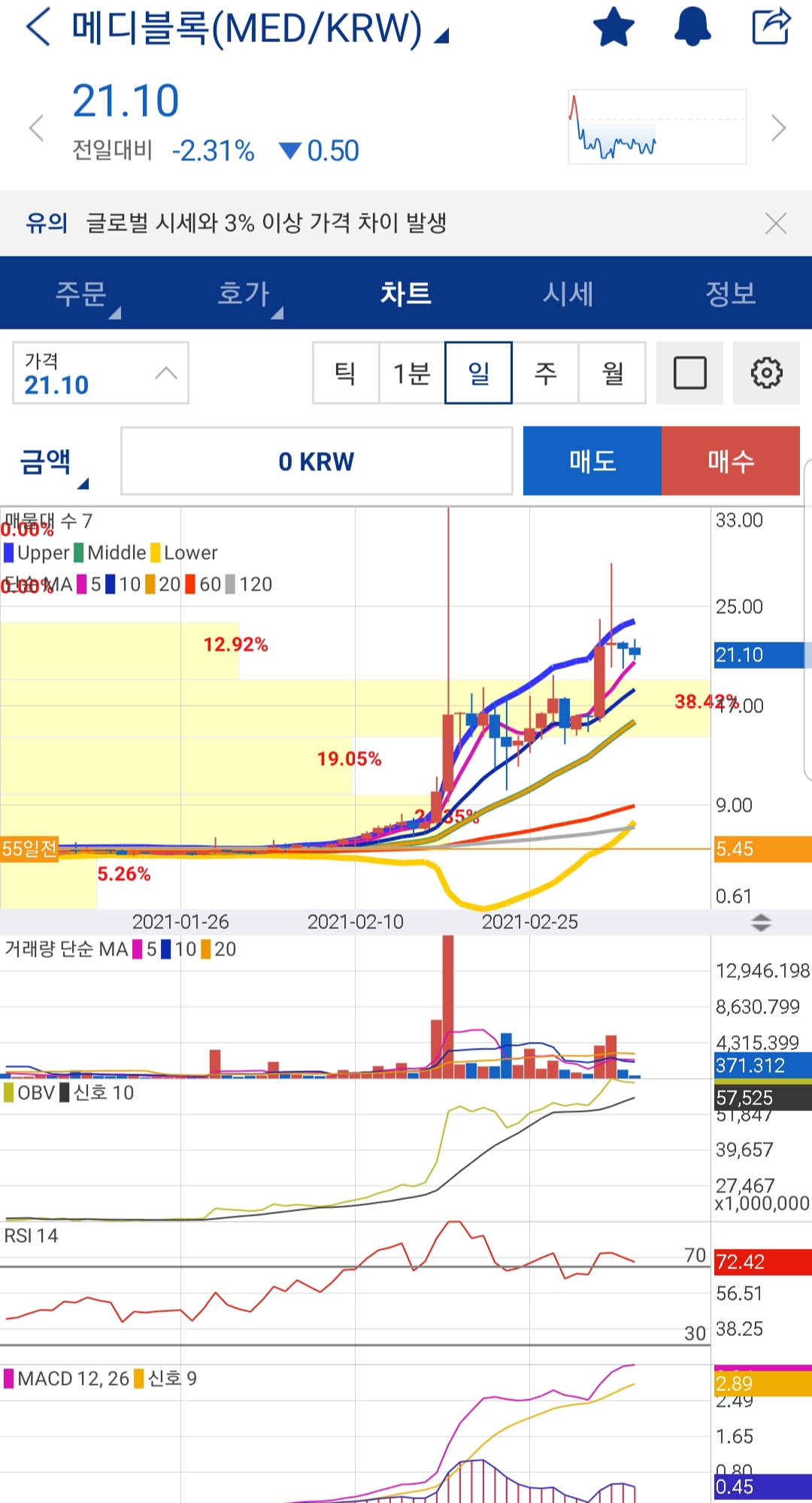This screenshot has height=1503, width=812.
Task: Tap the 21.10 current price tag
Action: point(762,654)
